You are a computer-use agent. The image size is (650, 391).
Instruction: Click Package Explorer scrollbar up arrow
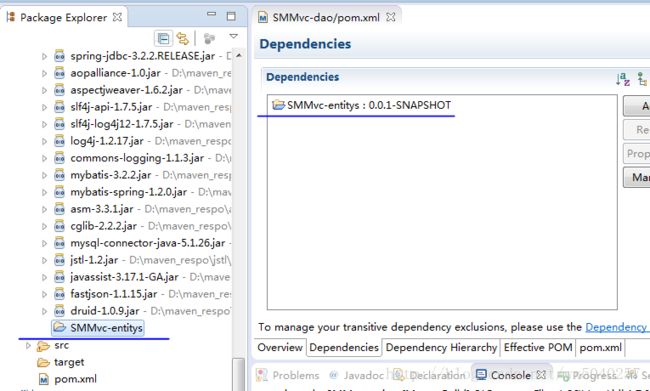pyautogui.click(x=239, y=55)
